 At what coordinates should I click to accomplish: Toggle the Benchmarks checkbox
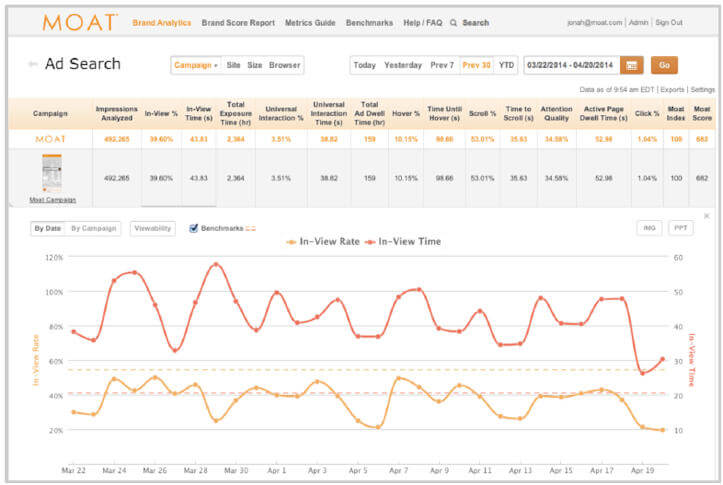tap(194, 228)
